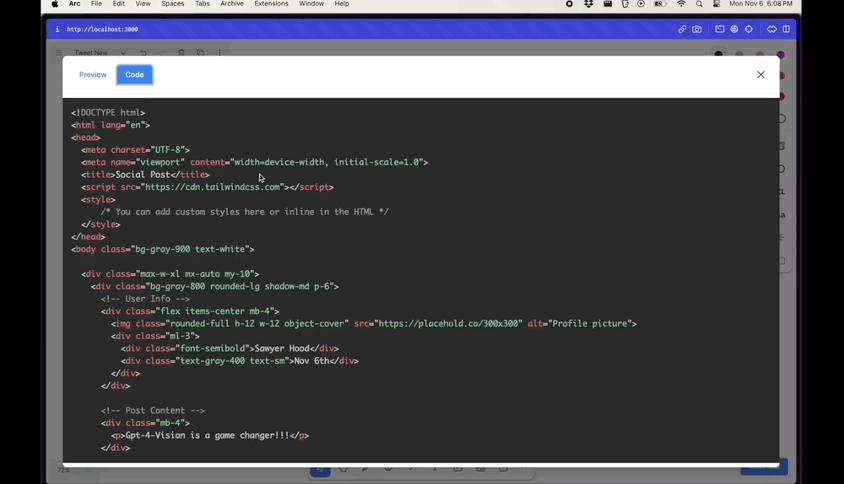Click the meta viewport line
Image resolution: width=844 pixels, height=484 pixels.
point(255,162)
